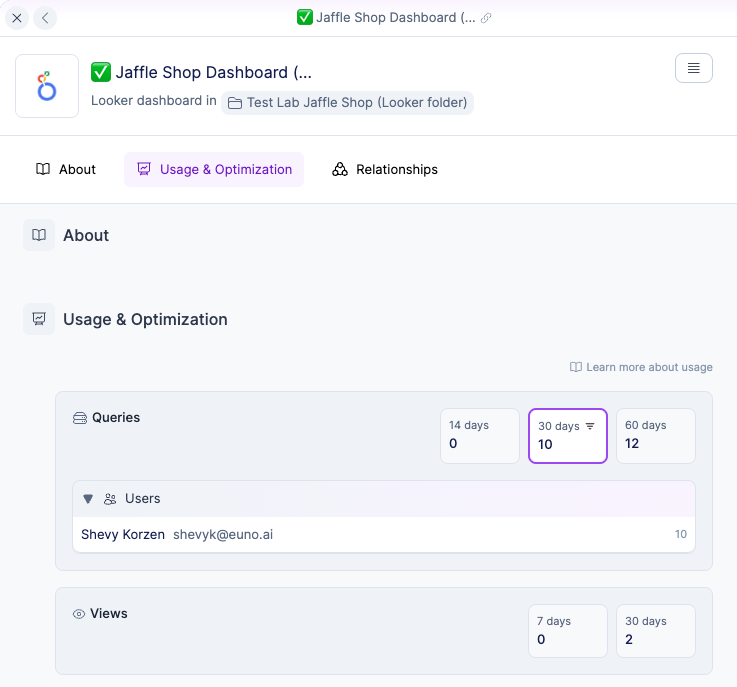Click the Queries database icon

point(80,418)
